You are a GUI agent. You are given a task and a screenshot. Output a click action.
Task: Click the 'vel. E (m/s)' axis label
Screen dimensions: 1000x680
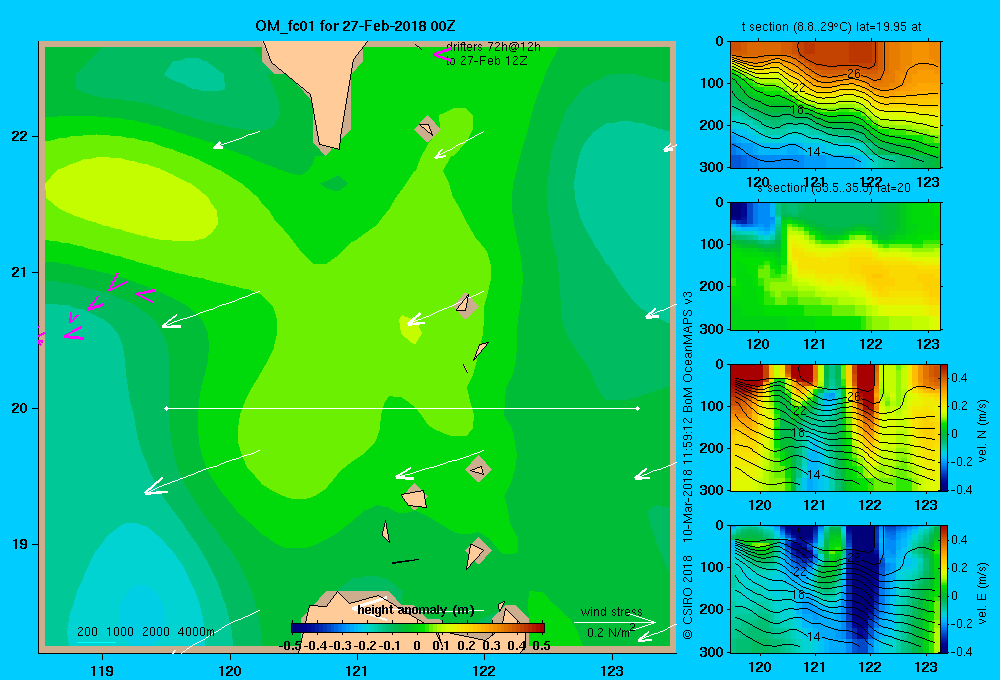982,592
